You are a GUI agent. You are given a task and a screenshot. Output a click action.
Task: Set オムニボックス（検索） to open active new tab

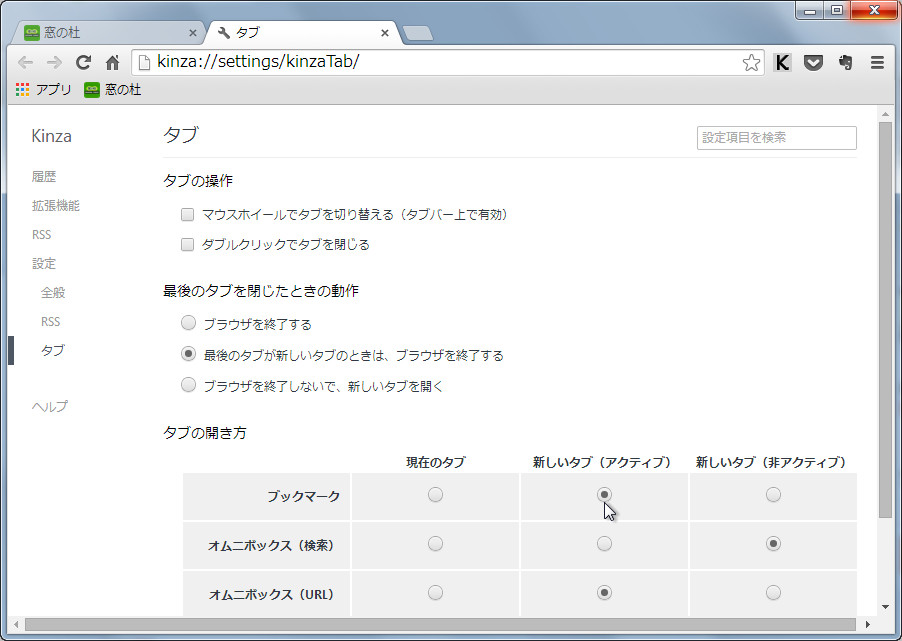click(603, 543)
